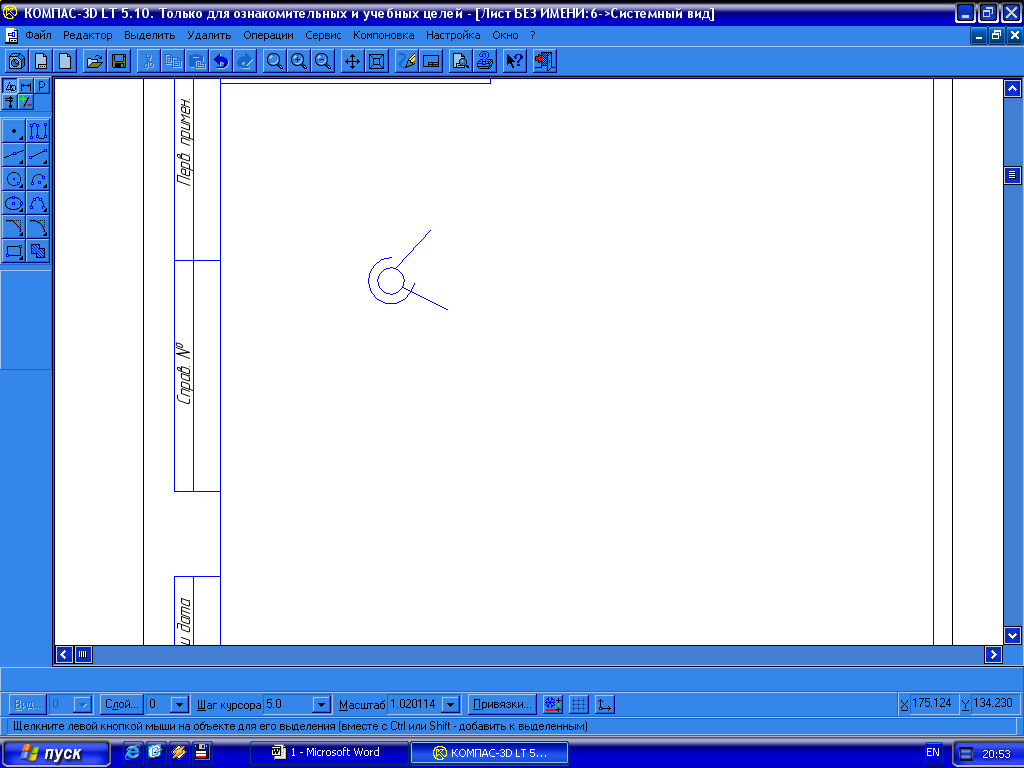Exit via the red arrow door icon

(x=544, y=61)
